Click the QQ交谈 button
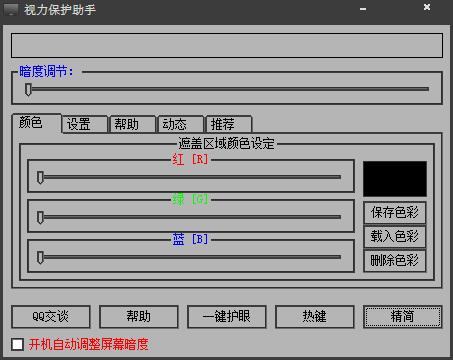The width and height of the screenshot is (453, 360). 51,317
